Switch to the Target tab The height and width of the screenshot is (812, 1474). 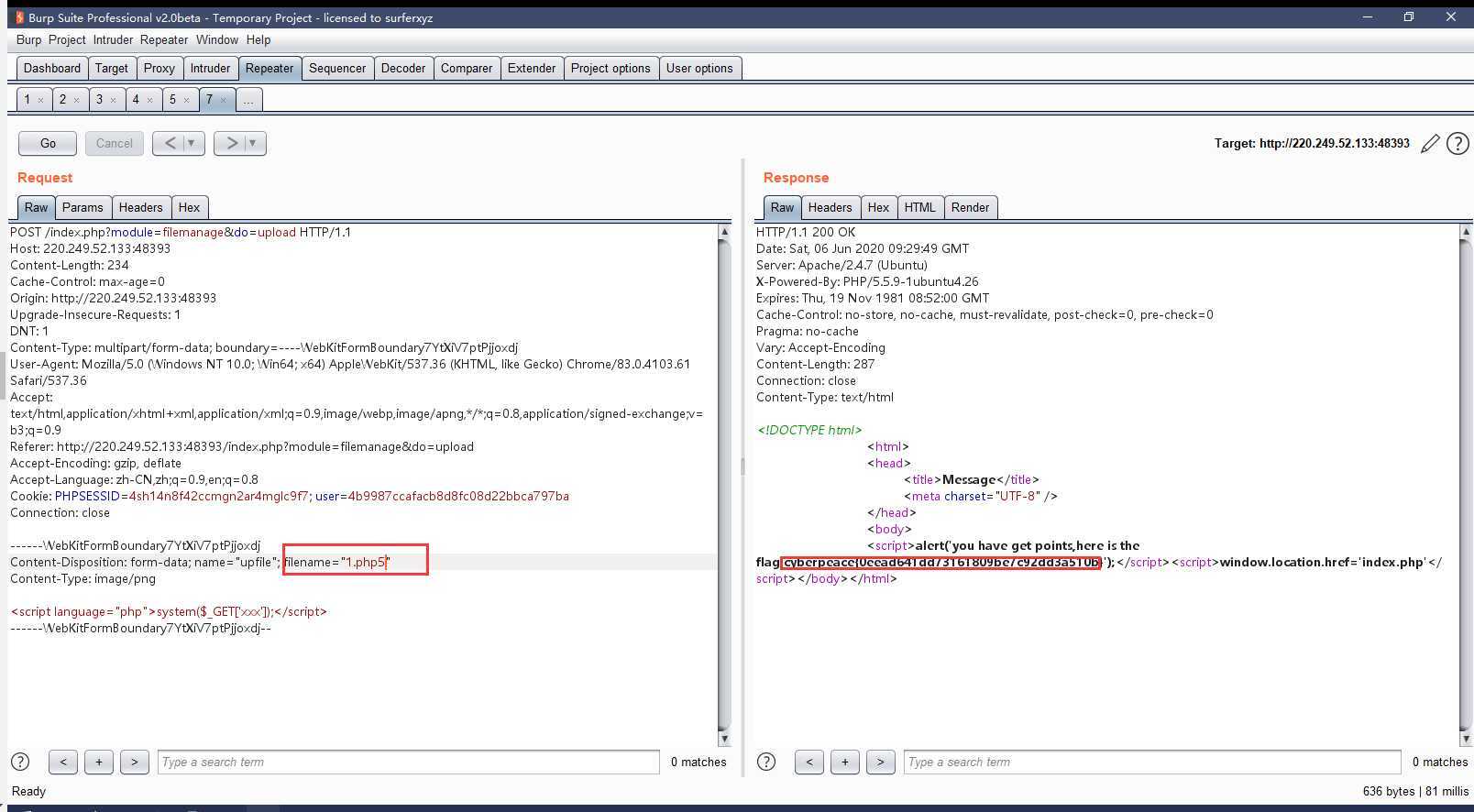(x=112, y=68)
